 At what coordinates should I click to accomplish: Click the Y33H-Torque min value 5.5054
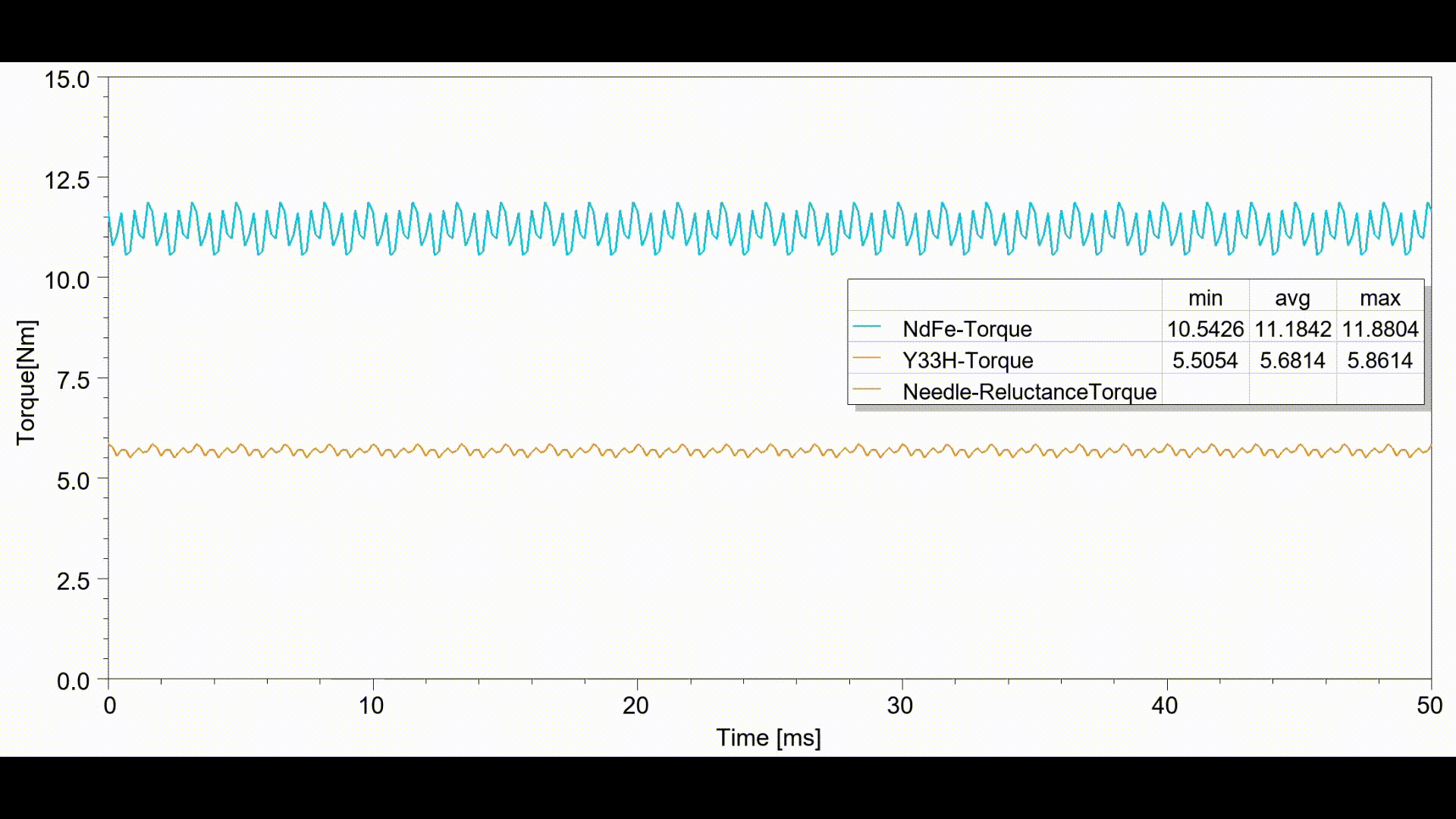[1205, 360]
